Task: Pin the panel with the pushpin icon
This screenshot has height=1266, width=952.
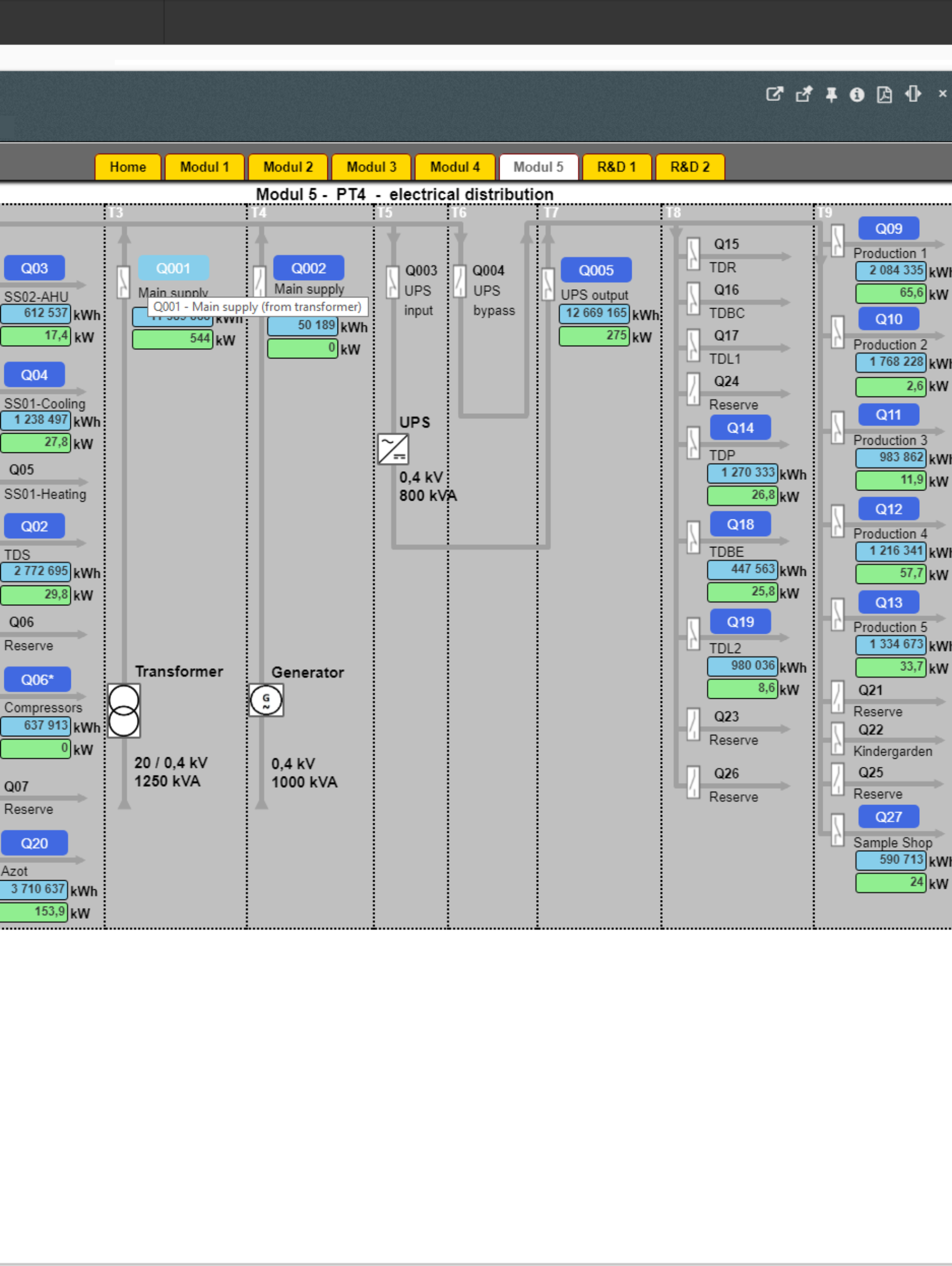Action: click(x=831, y=94)
